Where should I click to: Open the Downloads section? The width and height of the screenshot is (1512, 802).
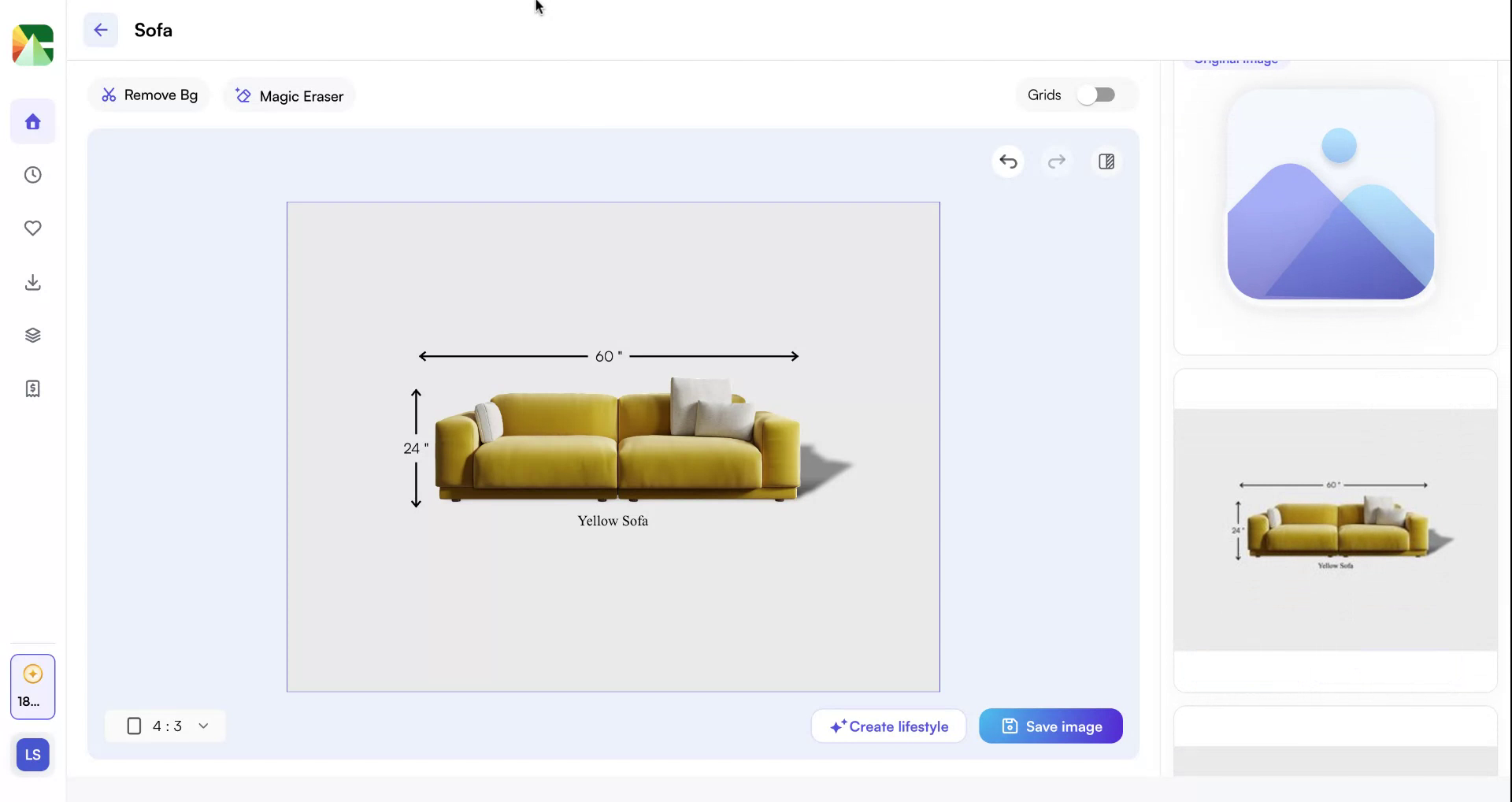[x=32, y=282]
